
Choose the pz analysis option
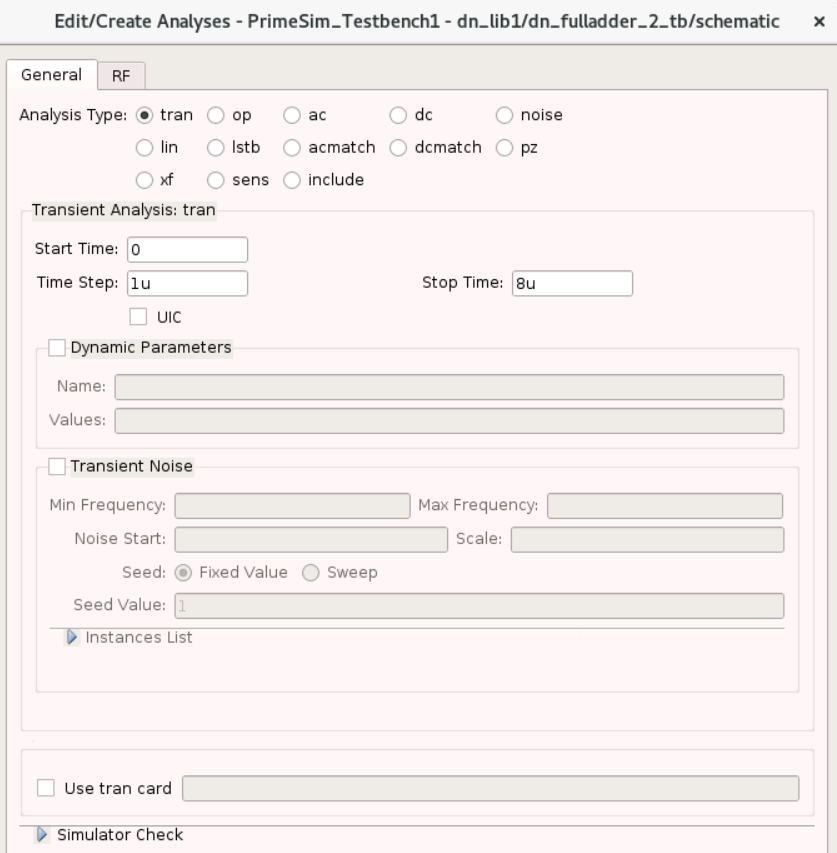coord(503,146)
